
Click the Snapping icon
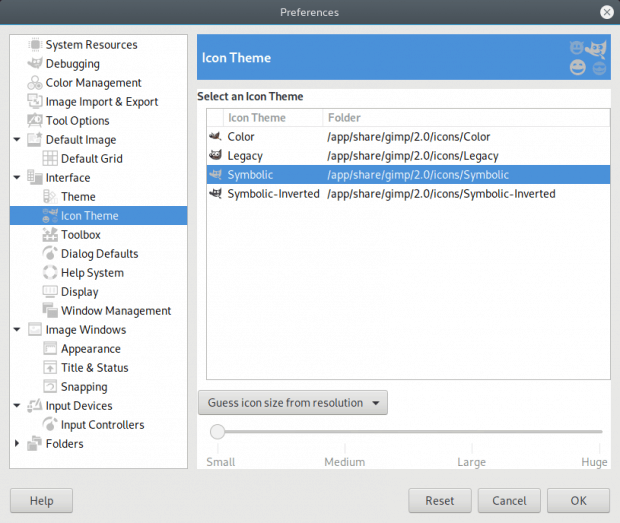pyautogui.click(x=50, y=386)
